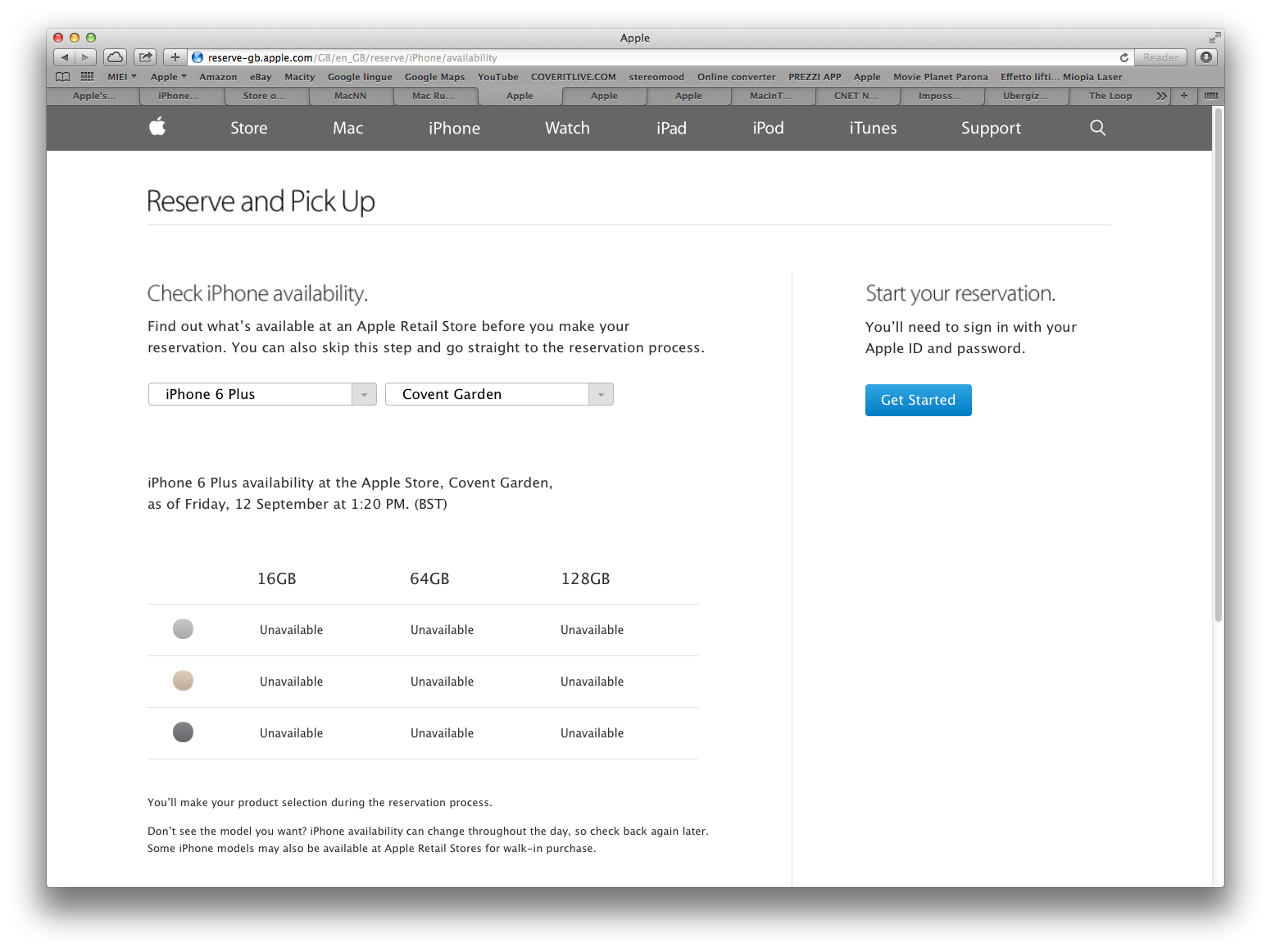Viewport: 1271px width, 952px height.
Task: Reload the page with the refresh icon
Action: coord(1124,57)
